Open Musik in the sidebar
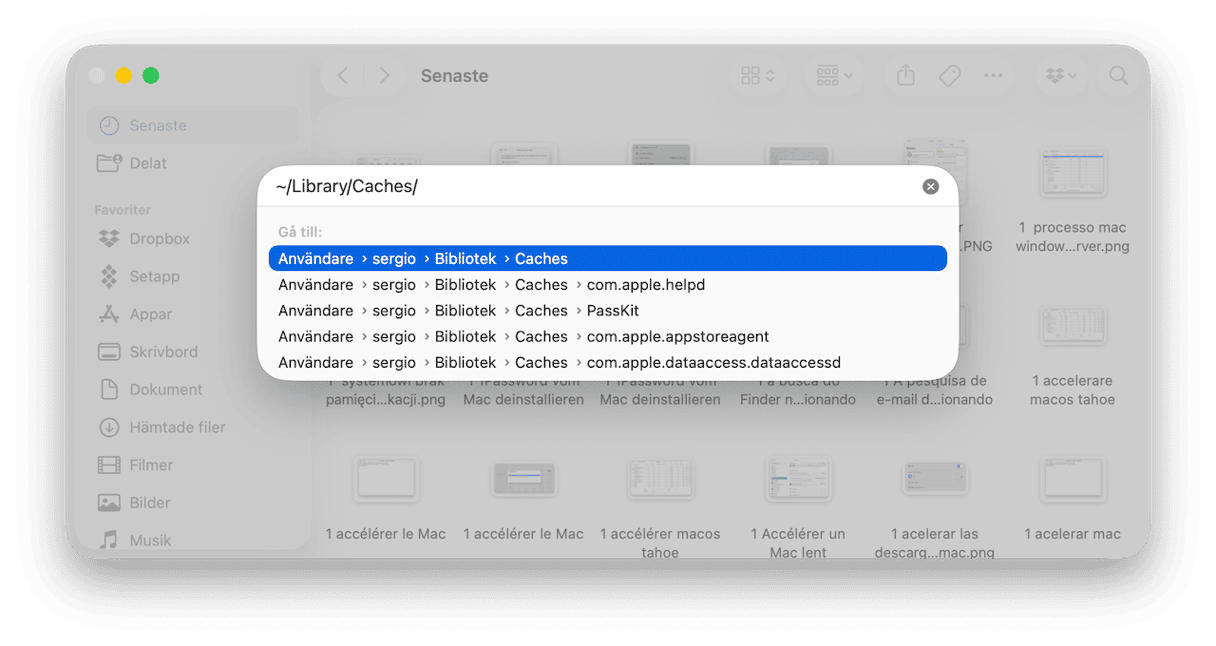The image size is (1216, 646). [193, 540]
